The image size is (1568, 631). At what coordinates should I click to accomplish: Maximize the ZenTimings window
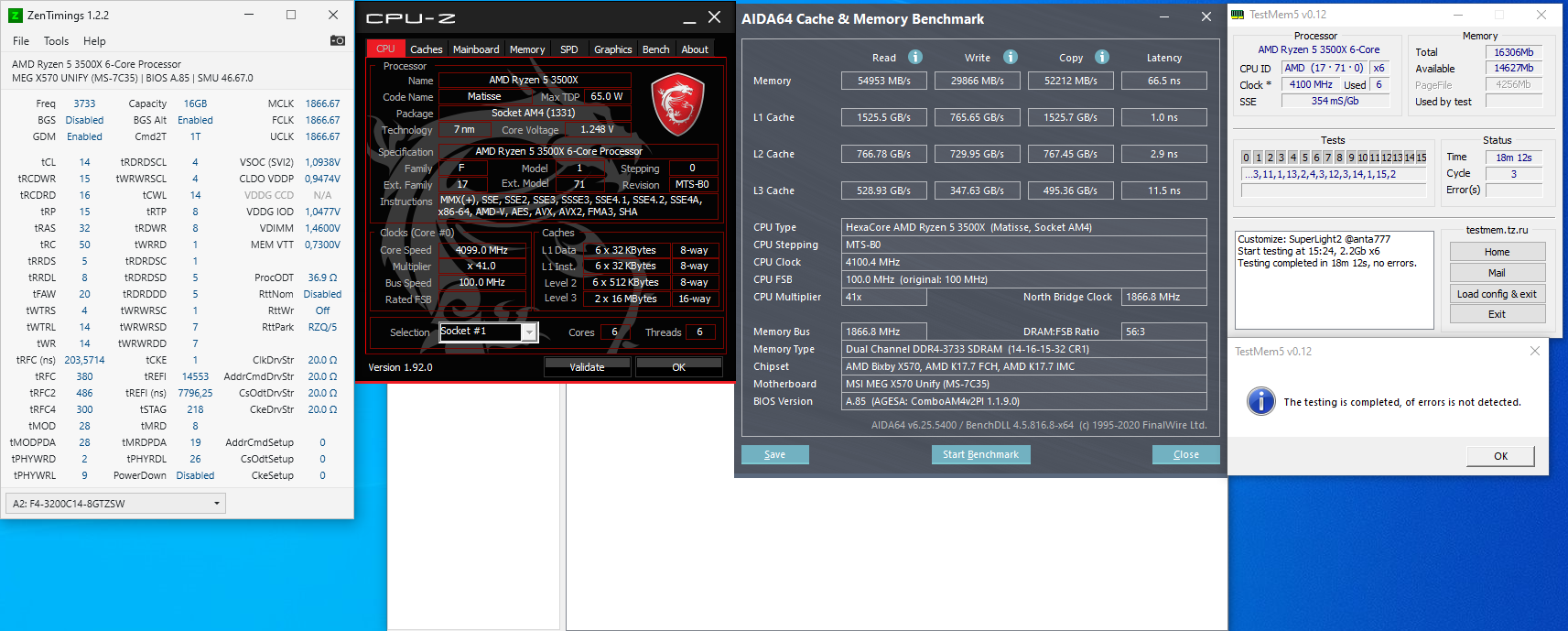[x=291, y=15]
